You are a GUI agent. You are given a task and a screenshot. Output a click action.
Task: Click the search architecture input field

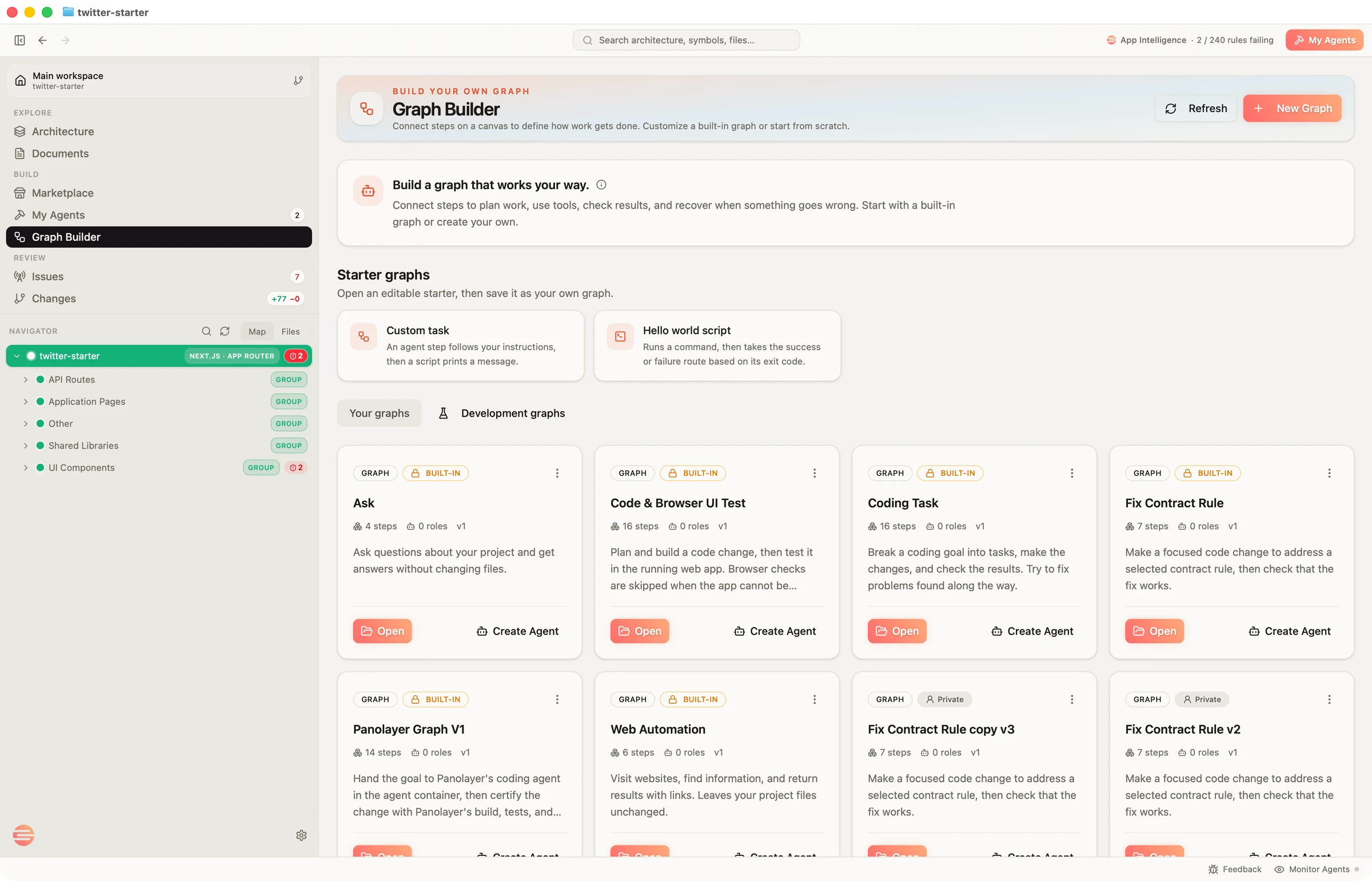[685, 40]
